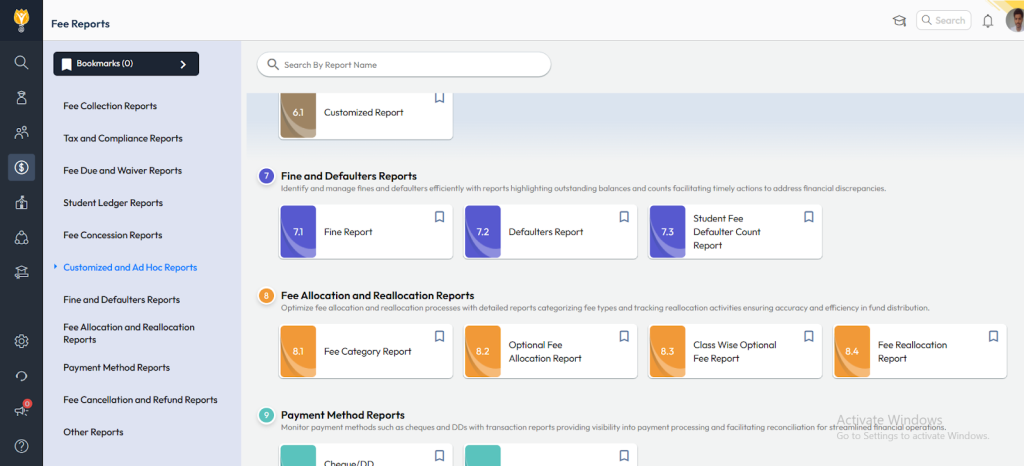
Task: Expand the Bookmarks panel arrow
Action: tap(183, 64)
